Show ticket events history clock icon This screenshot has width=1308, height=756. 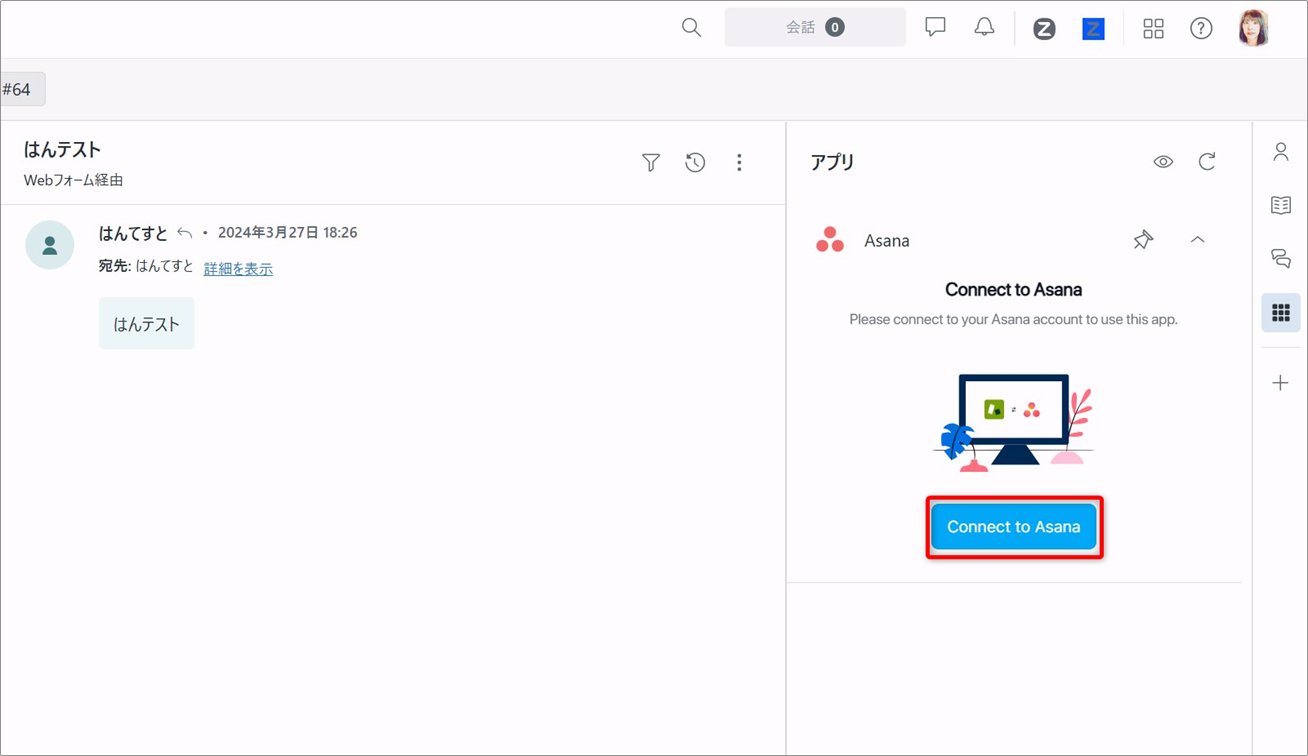click(x=695, y=162)
